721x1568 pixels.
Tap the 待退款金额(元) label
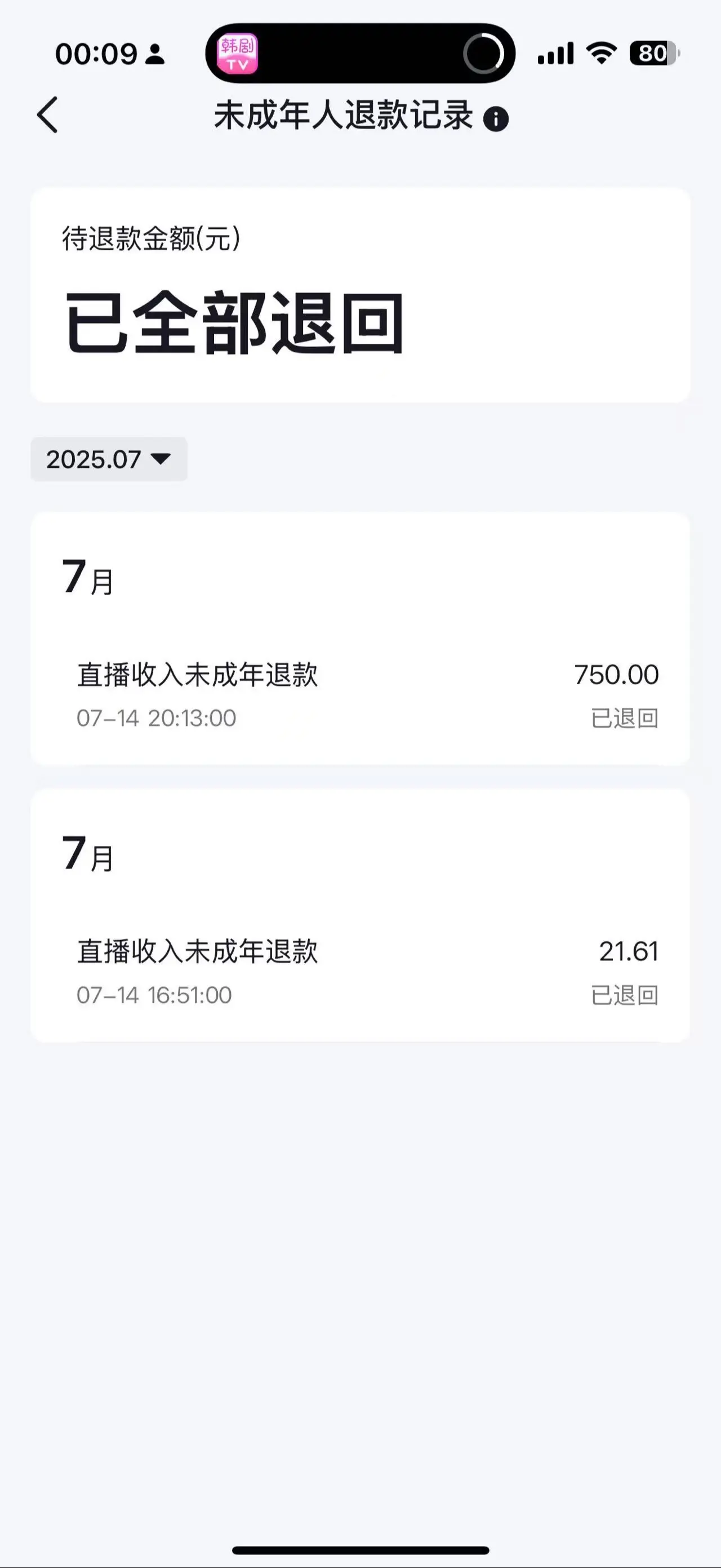pyautogui.click(x=152, y=238)
